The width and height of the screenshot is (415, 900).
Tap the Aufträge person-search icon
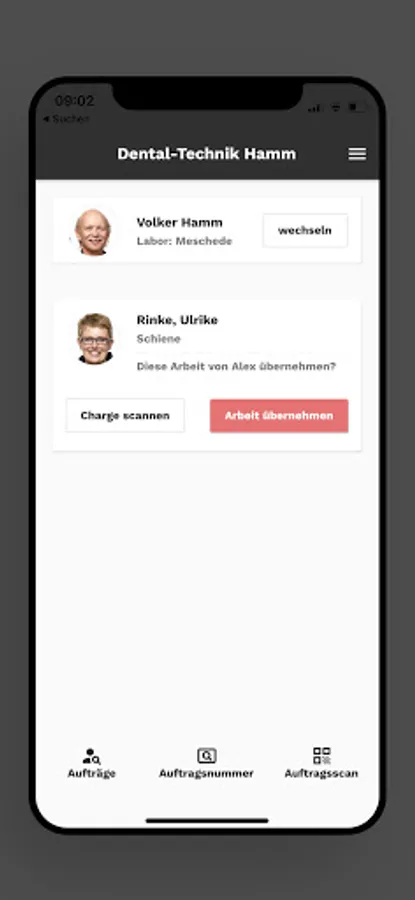(x=91, y=756)
